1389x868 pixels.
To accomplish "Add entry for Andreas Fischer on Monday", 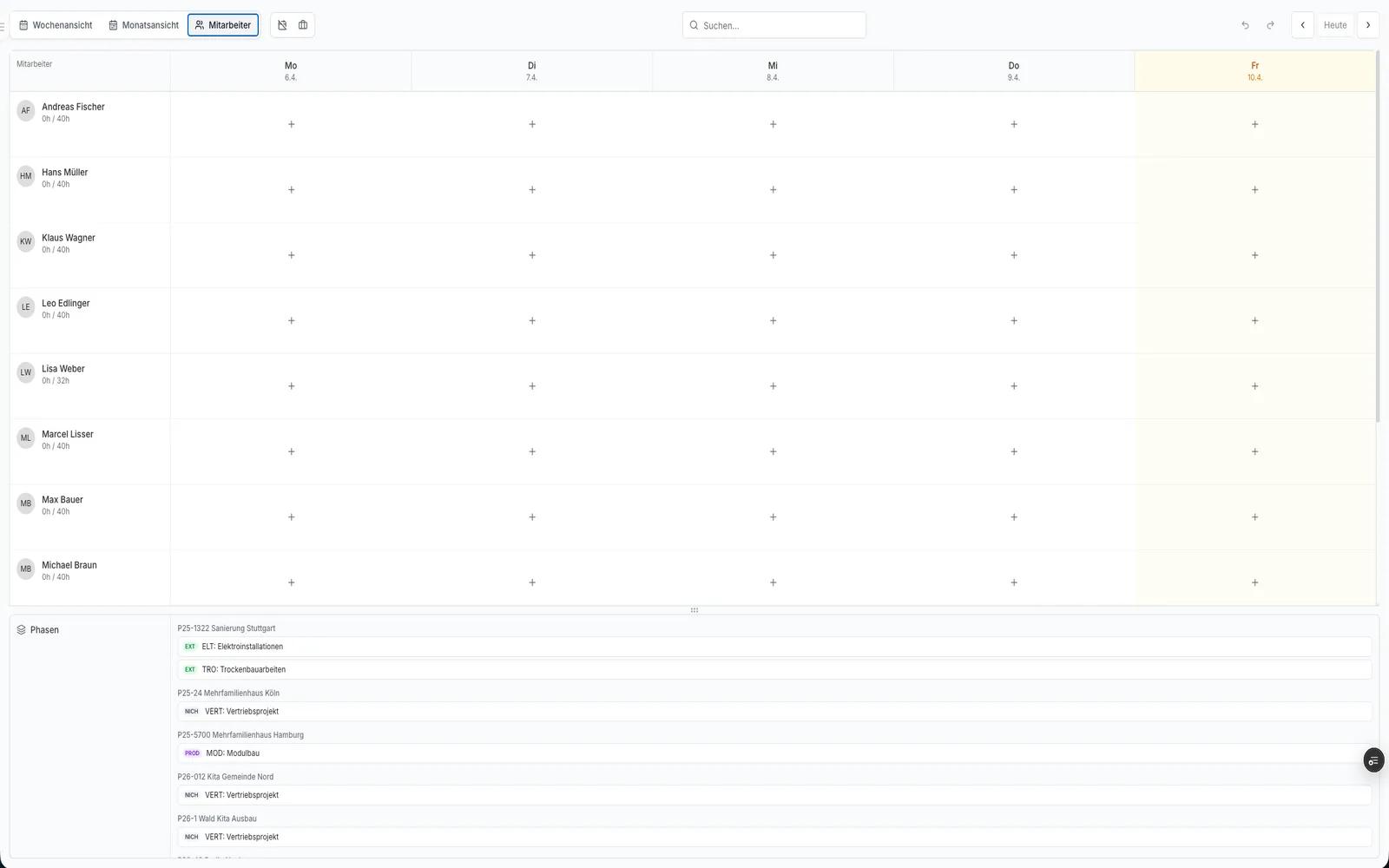I will tap(291, 124).
